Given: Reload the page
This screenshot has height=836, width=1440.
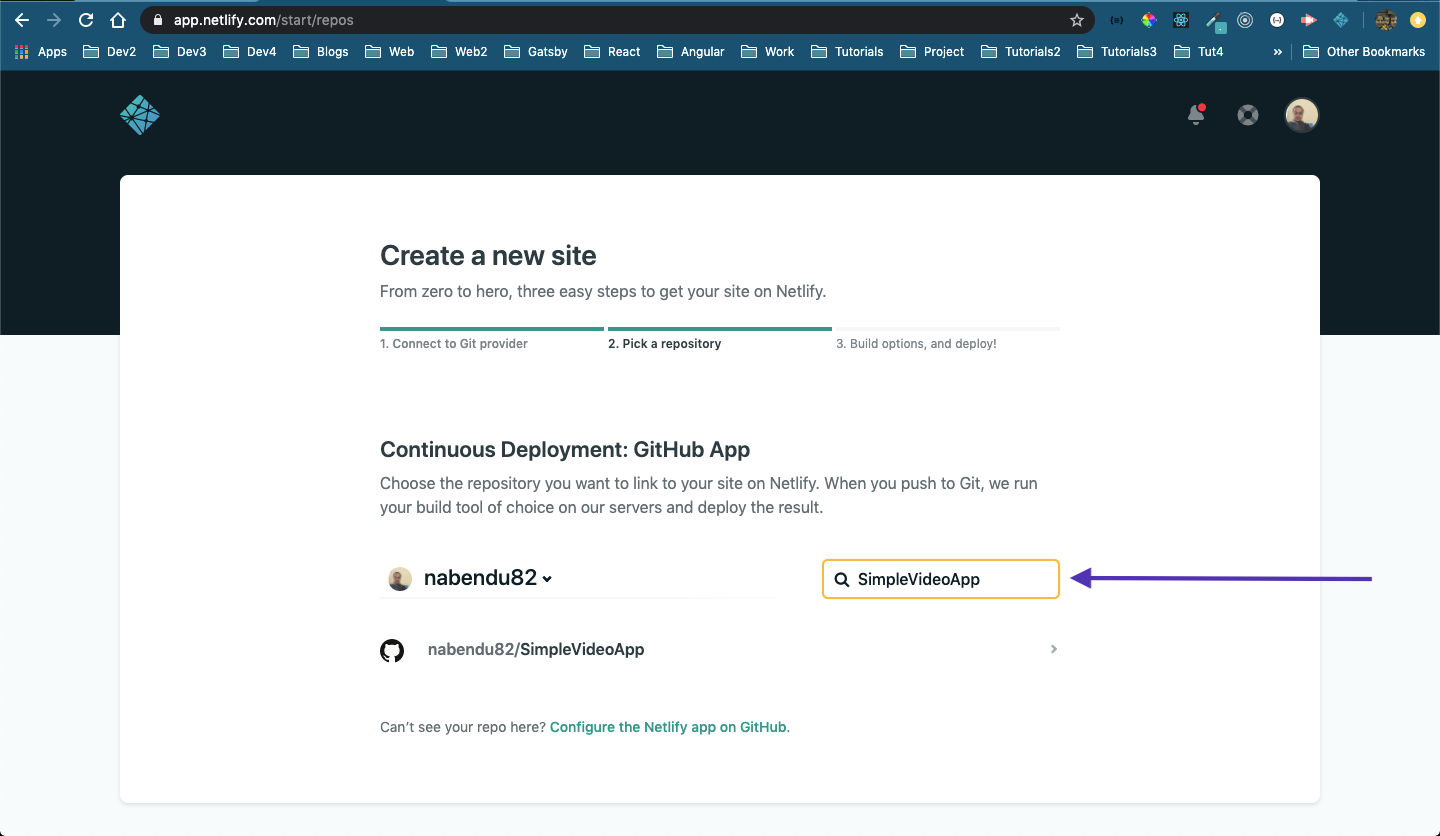Looking at the screenshot, I should [86, 20].
